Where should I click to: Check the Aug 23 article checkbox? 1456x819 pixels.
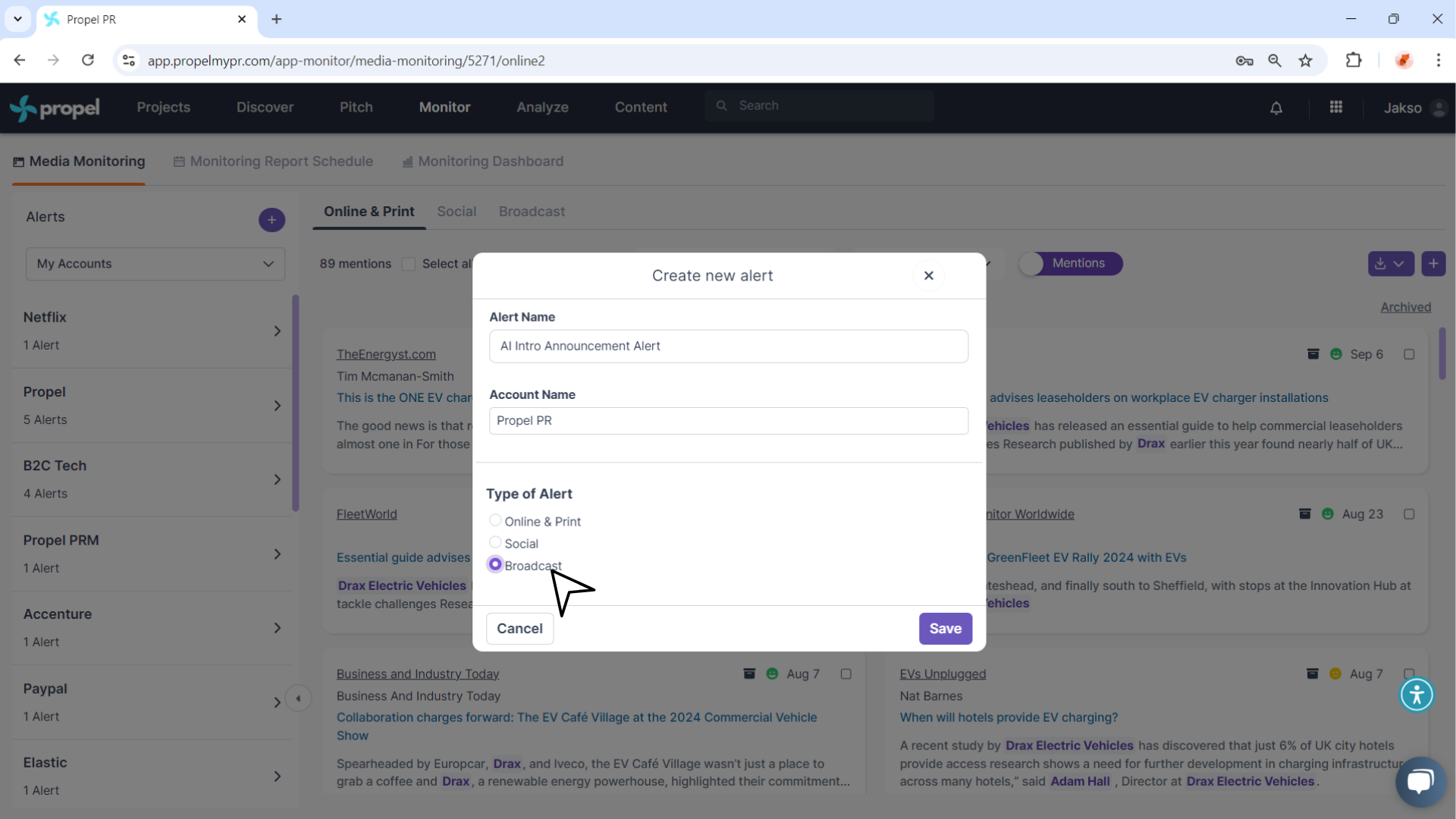1409,514
